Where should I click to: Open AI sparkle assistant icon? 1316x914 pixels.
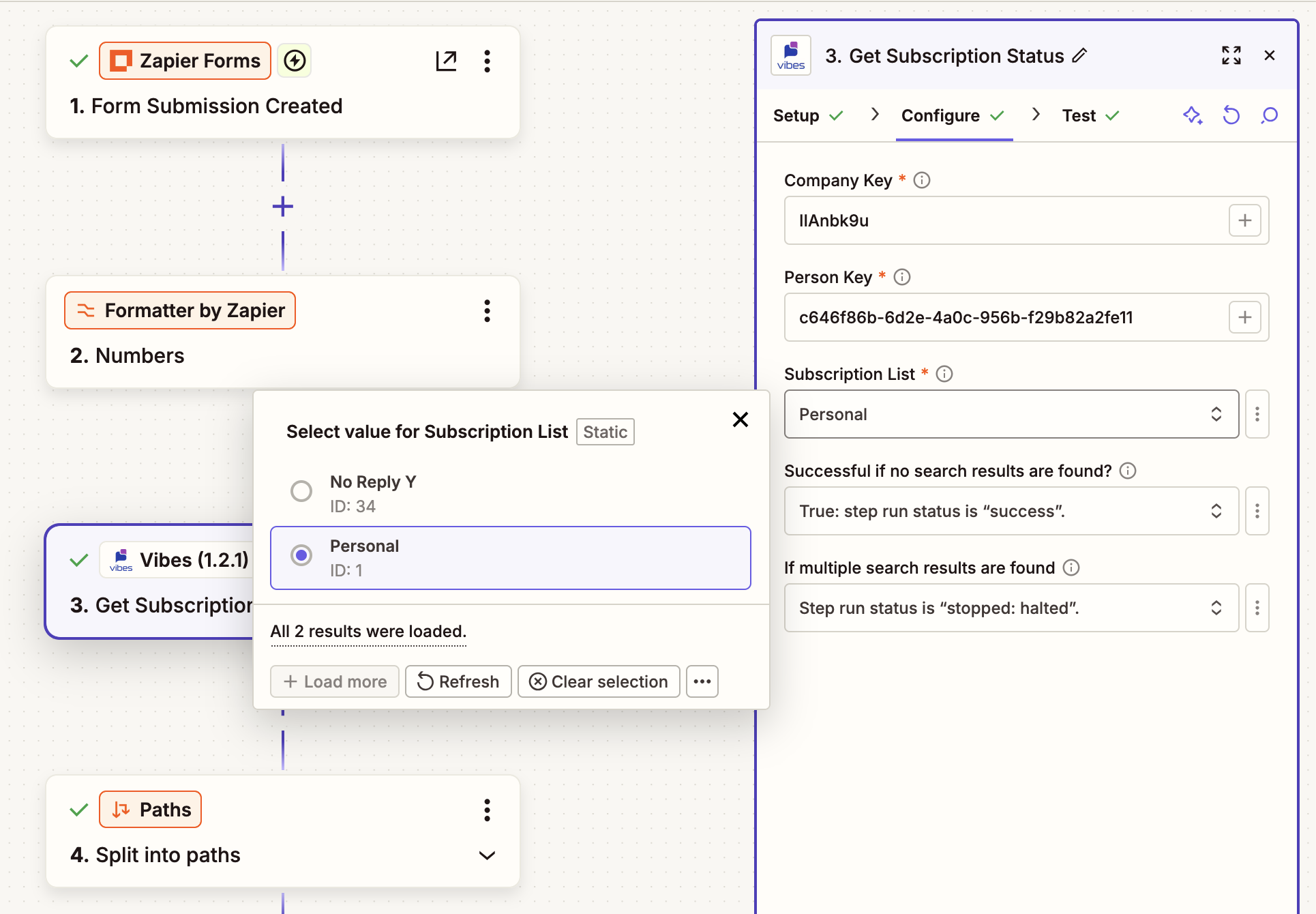(x=1193, y=115)
